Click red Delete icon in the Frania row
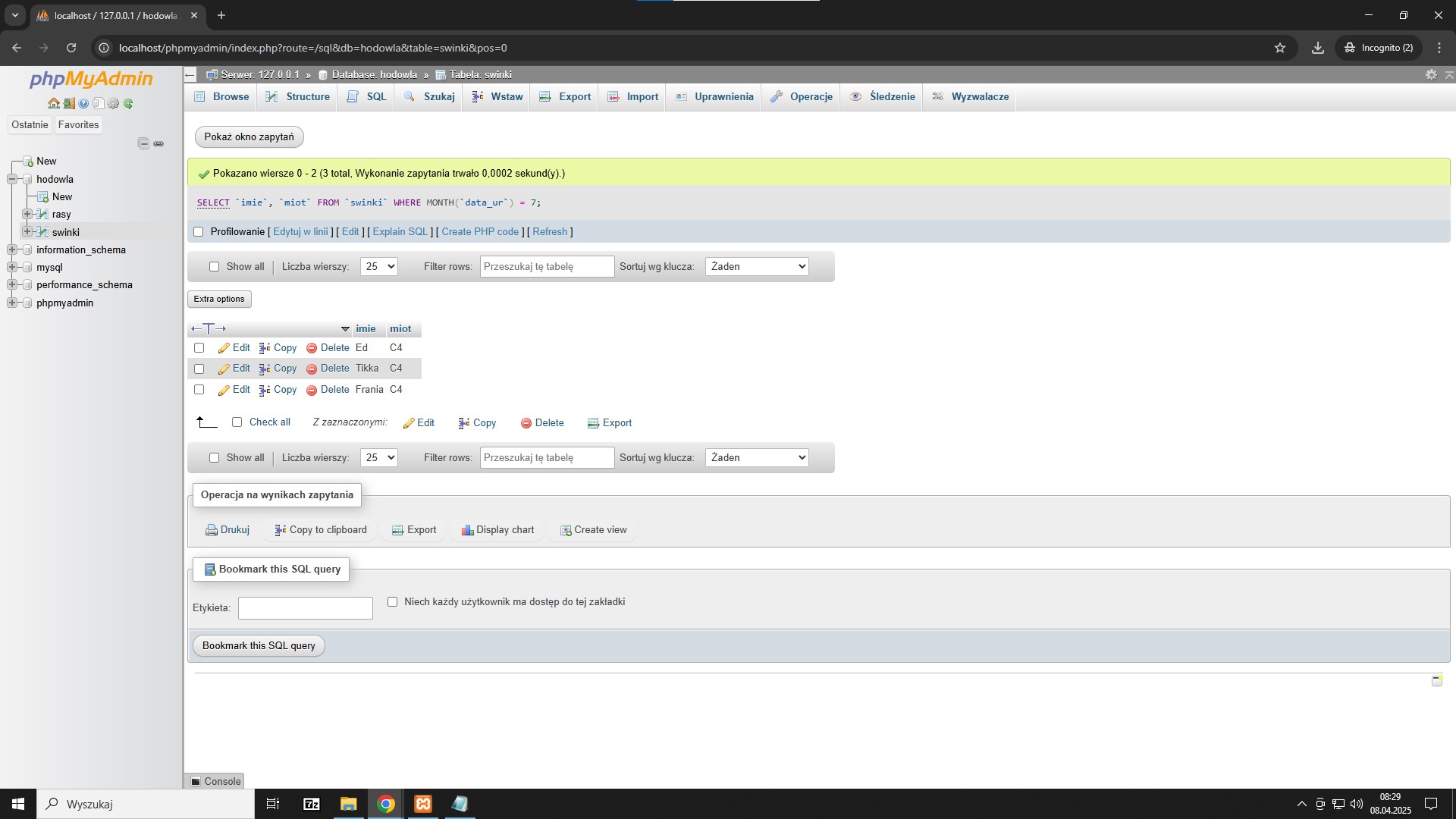Viewport: 1456px width, 819px height. (x=312, y=390)
